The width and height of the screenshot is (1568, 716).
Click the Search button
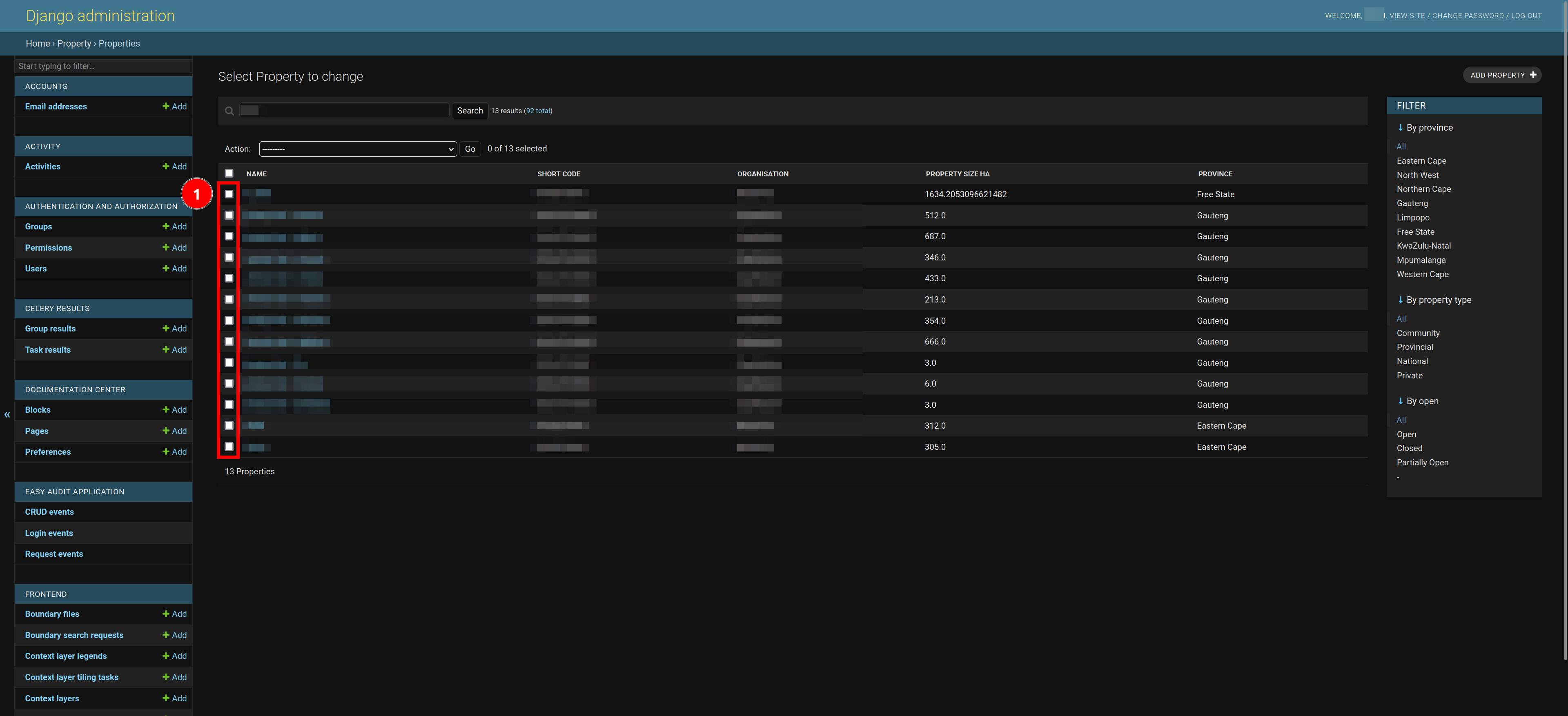click(470, 111)
